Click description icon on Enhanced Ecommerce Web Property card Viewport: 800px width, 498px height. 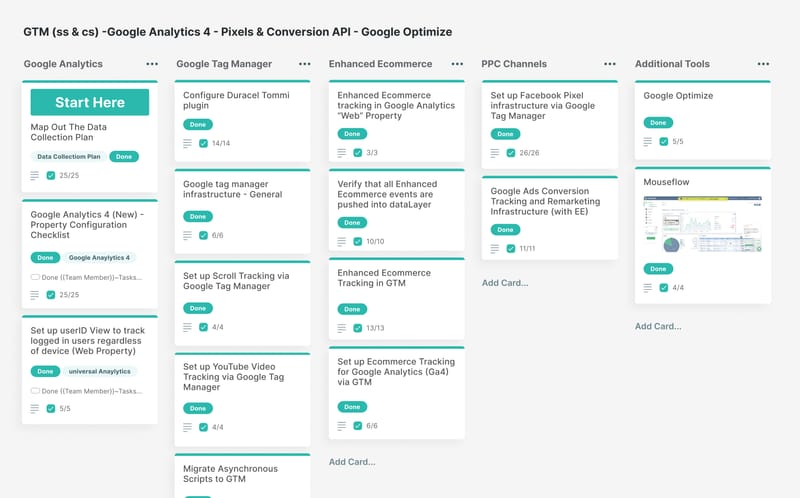[341, 153]
